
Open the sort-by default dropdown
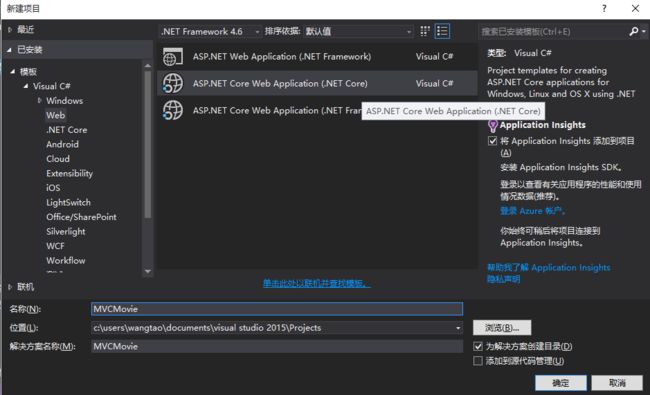(359, 32)
